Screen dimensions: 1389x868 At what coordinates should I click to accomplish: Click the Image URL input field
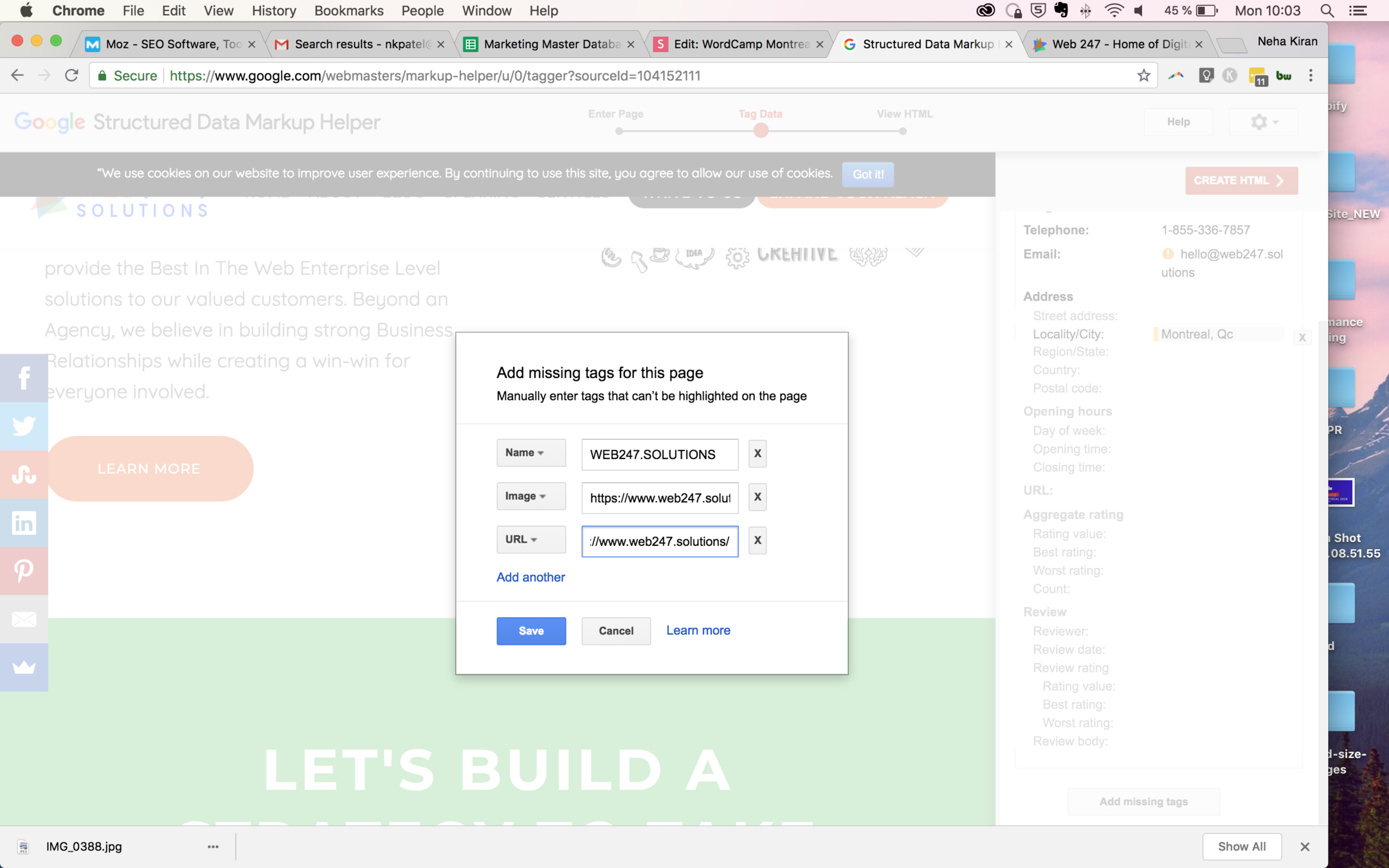point(659,498)
